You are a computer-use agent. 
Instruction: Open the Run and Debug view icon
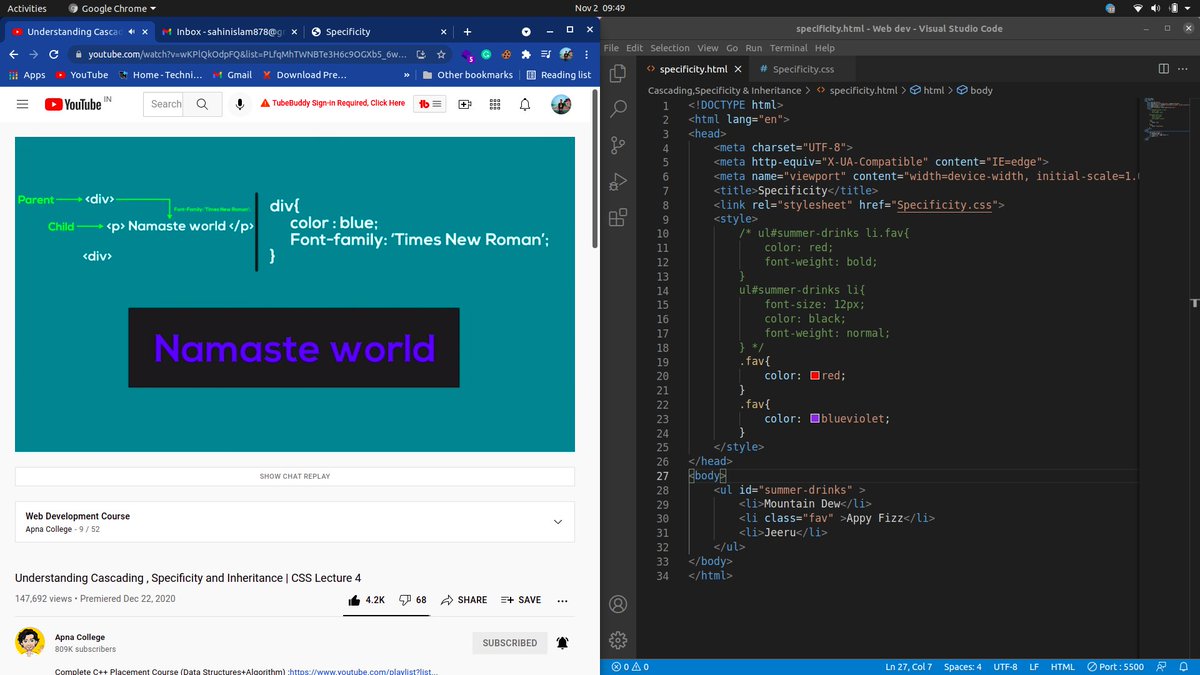pyautogui.click(x=618, y=181)
